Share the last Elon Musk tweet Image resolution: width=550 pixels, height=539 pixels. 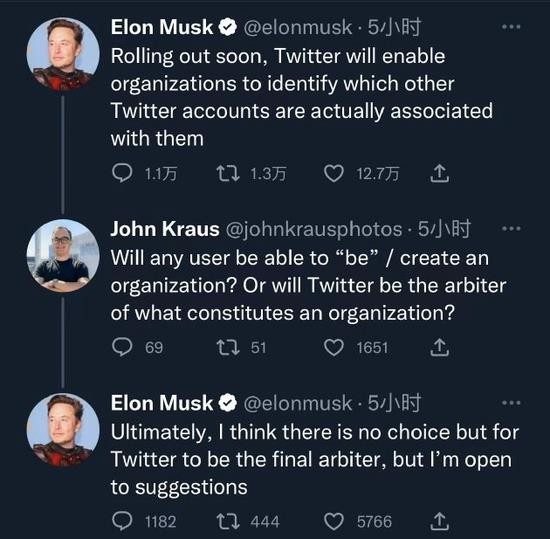point(440,521)
